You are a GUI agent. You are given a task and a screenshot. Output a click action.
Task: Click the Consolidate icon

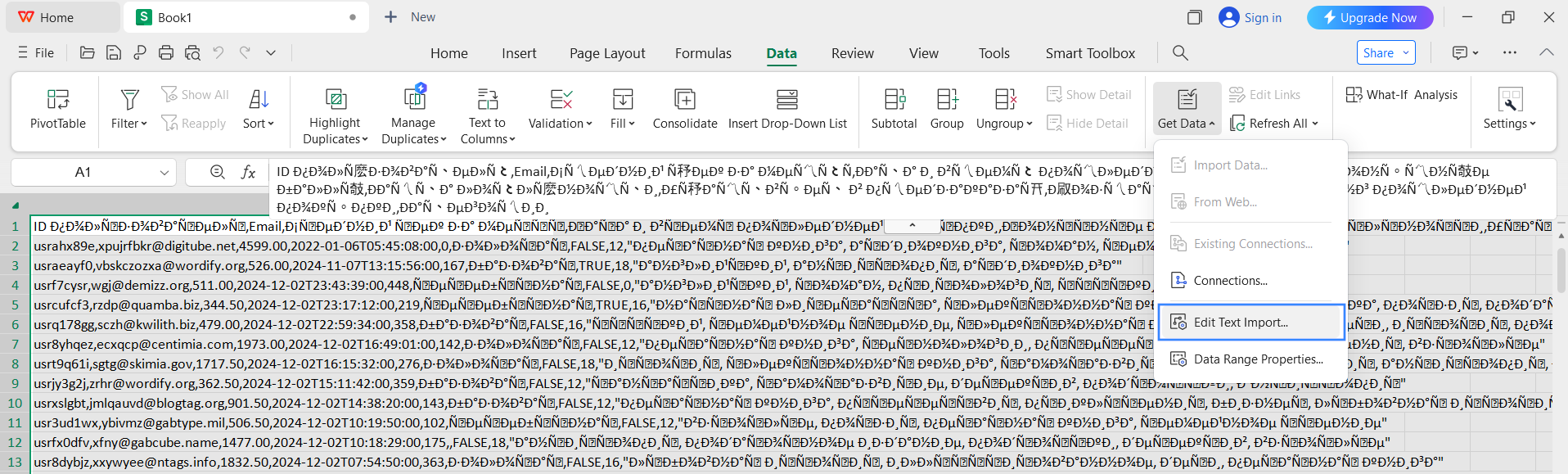684,100
